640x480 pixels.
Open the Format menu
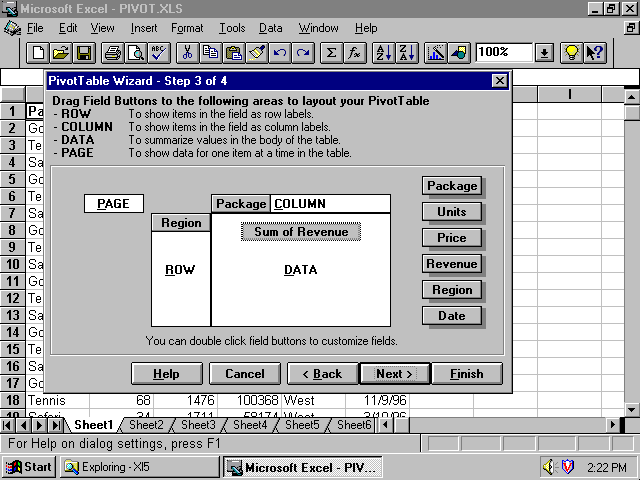(x=187, y=28)
